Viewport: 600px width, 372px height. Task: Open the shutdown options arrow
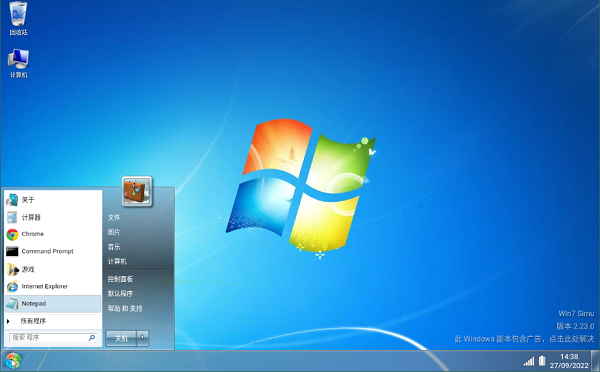click(x=142, y=338)
